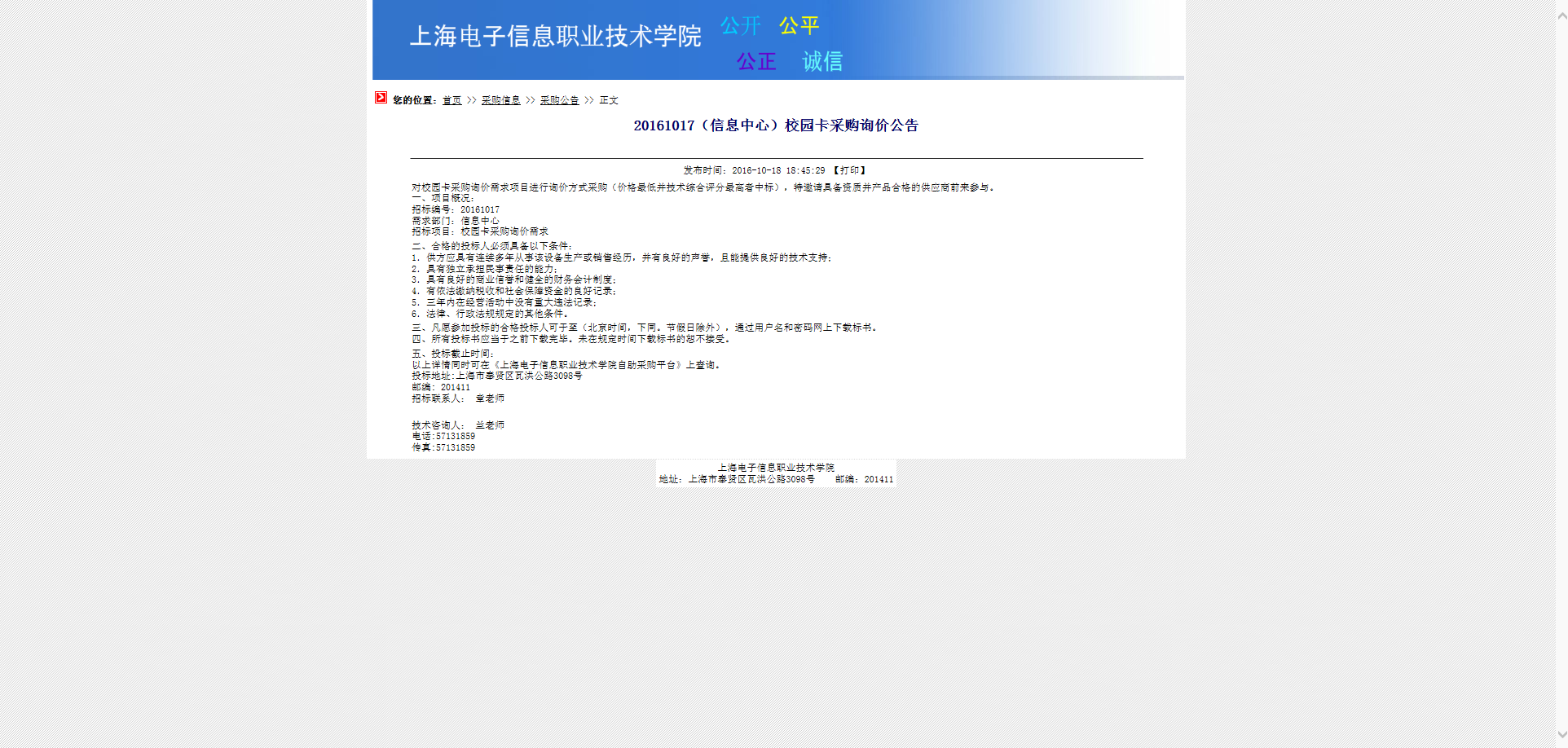Click the red arrow location icon
The image size is (1568, 748).
[381, 98]
